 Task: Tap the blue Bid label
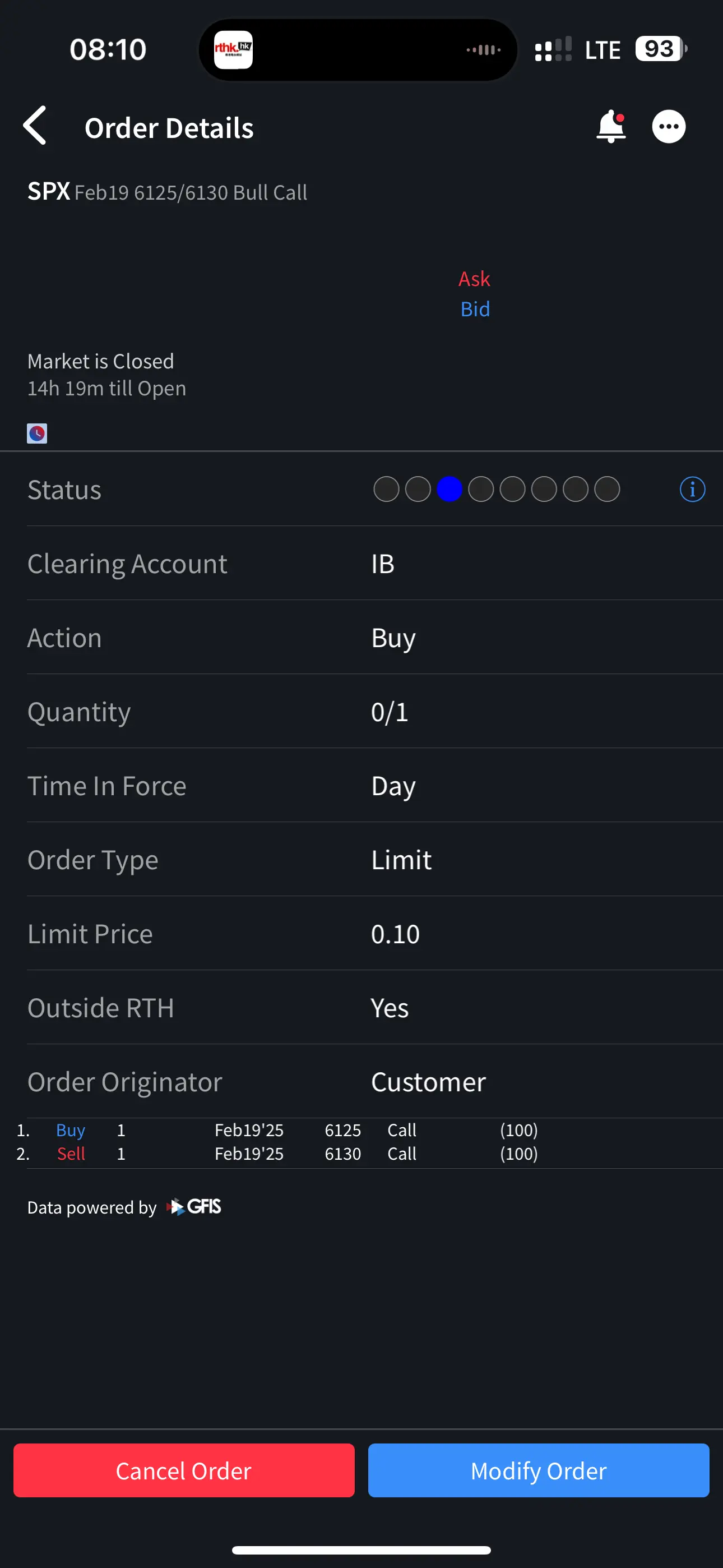[475, 309]
